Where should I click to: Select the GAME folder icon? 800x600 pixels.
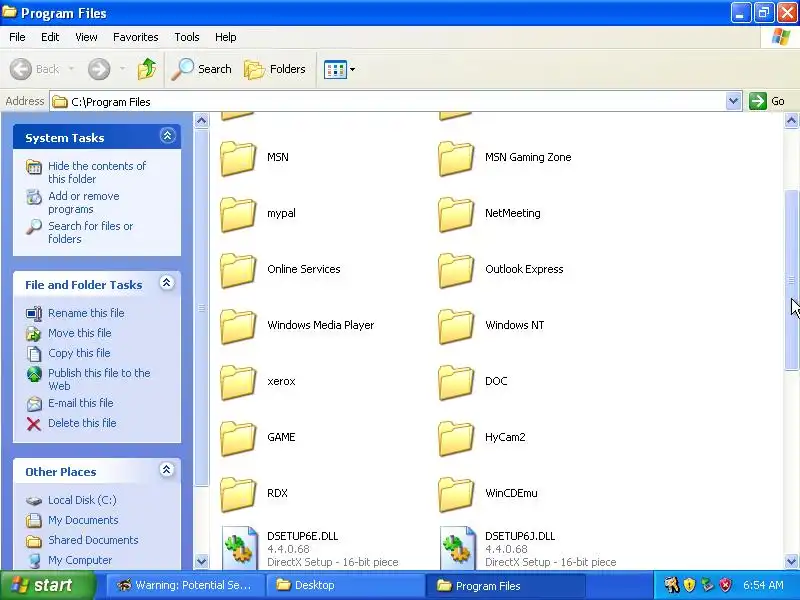coord(238,439)
